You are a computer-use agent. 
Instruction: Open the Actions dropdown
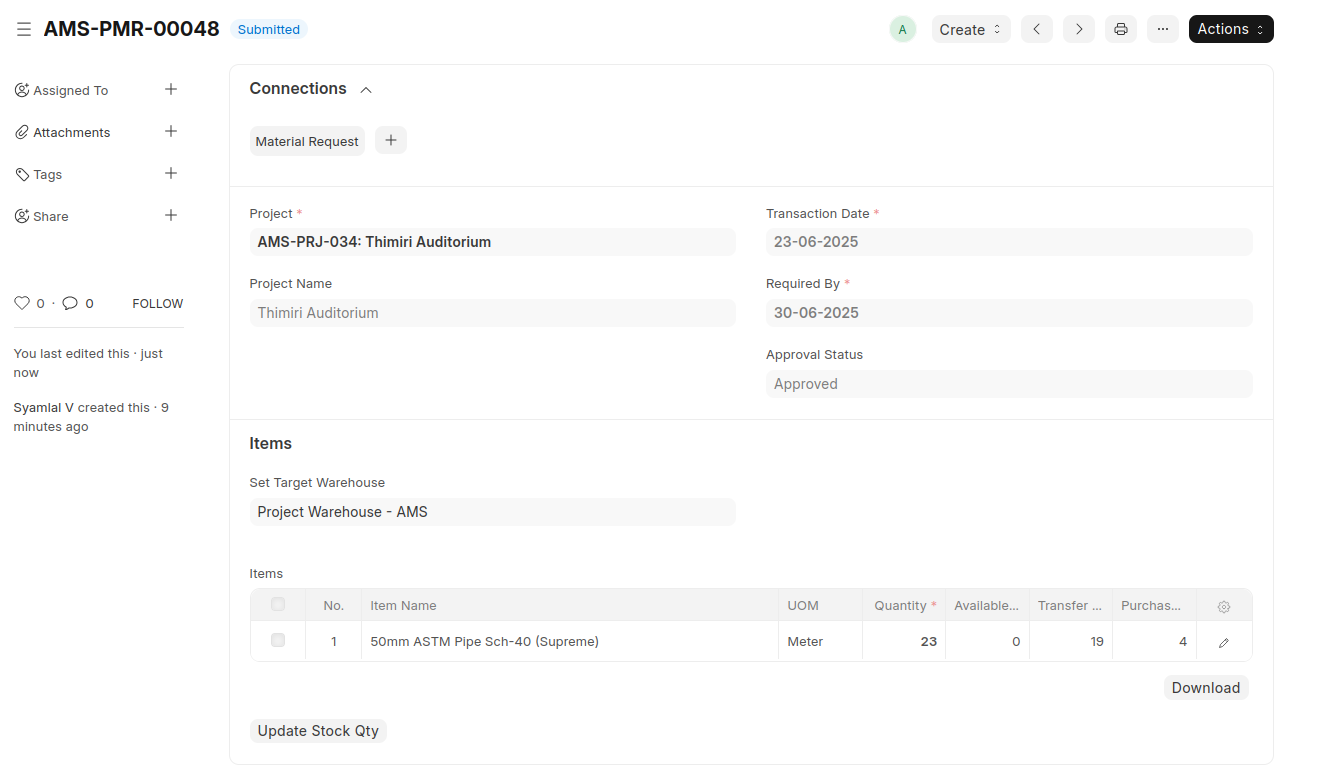point(1230,29)
